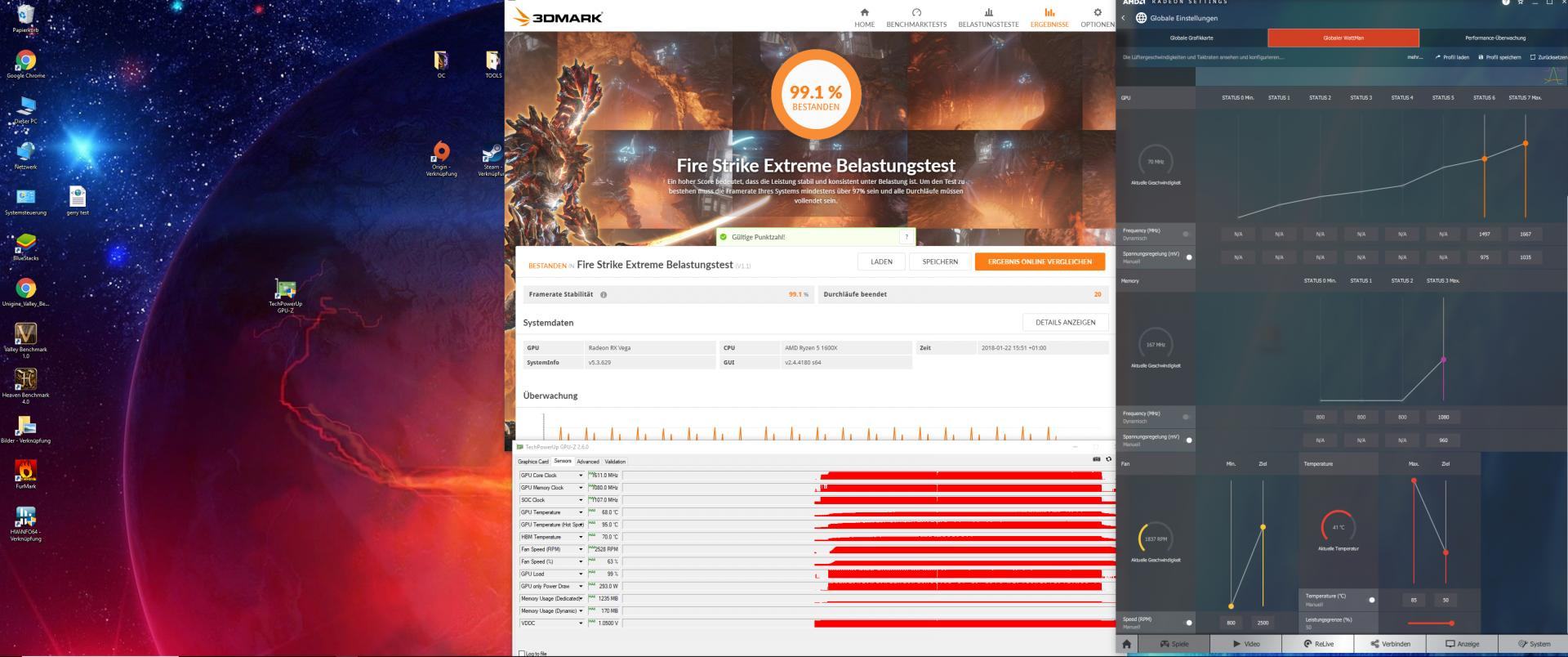Click the question mark on Gültige Punktzahl
Screen dimensions: 1568x657
[906, 237]
